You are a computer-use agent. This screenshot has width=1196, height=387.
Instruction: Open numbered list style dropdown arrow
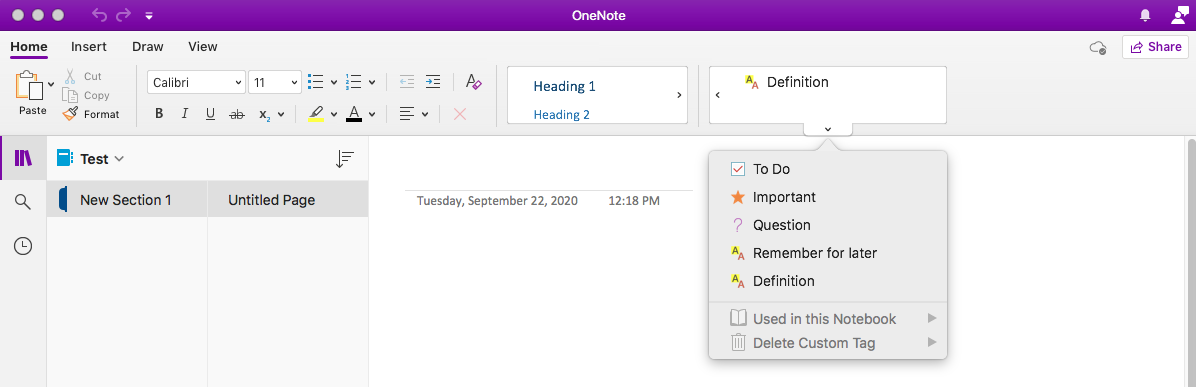click(372, 82)
